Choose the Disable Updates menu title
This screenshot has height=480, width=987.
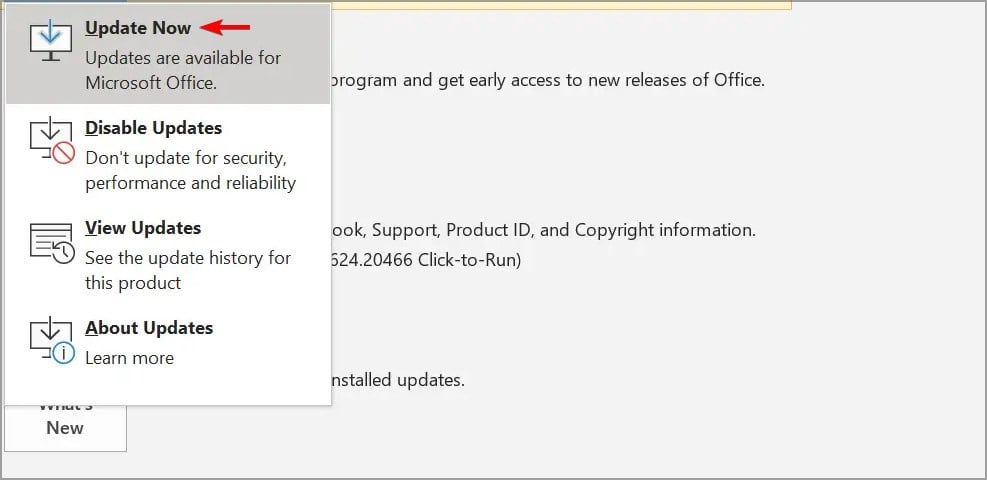click(x=153, y=128)
